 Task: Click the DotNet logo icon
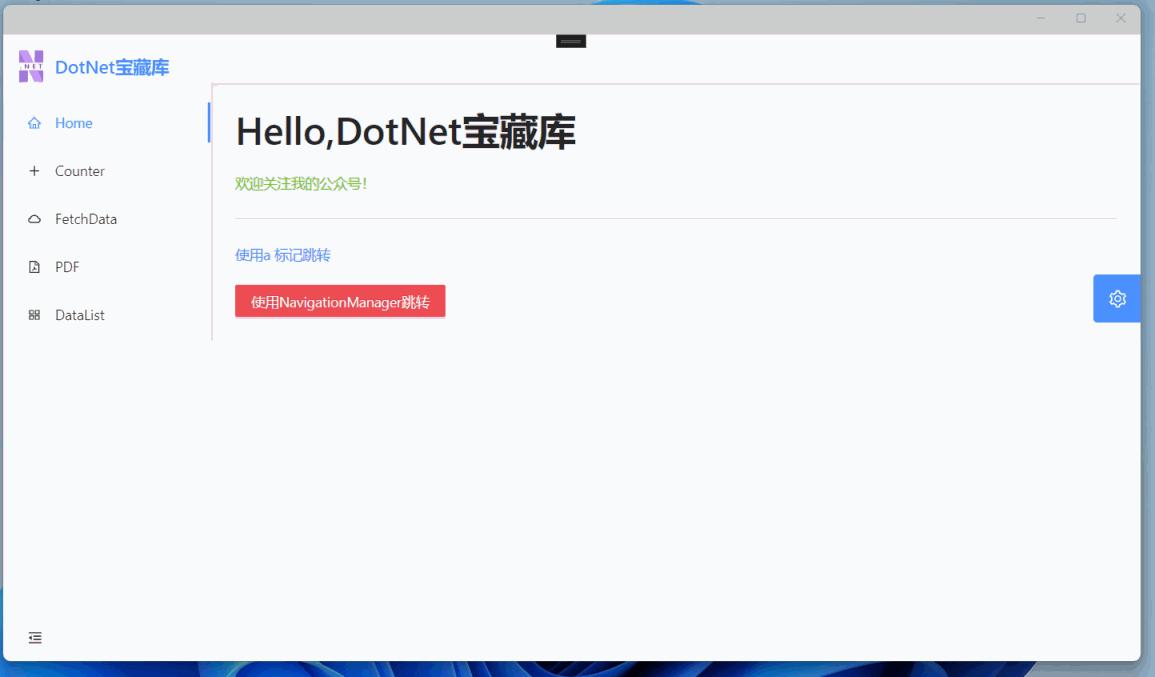point(31,66)
